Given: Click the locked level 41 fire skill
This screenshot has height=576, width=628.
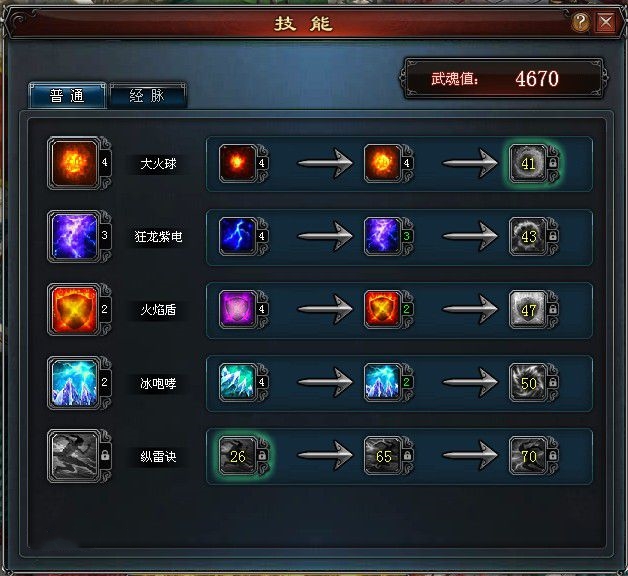Looking at the screenshot, I should coord(528,163).
